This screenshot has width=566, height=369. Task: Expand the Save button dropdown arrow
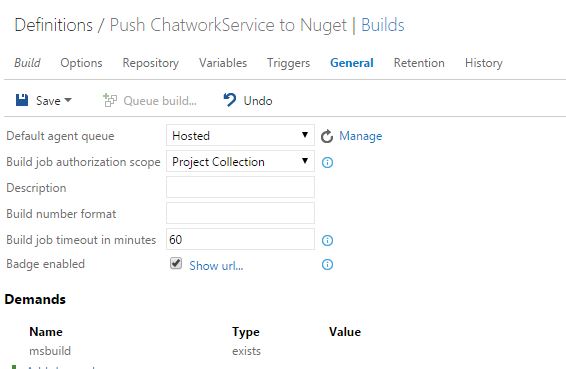[x=68, y=100]
